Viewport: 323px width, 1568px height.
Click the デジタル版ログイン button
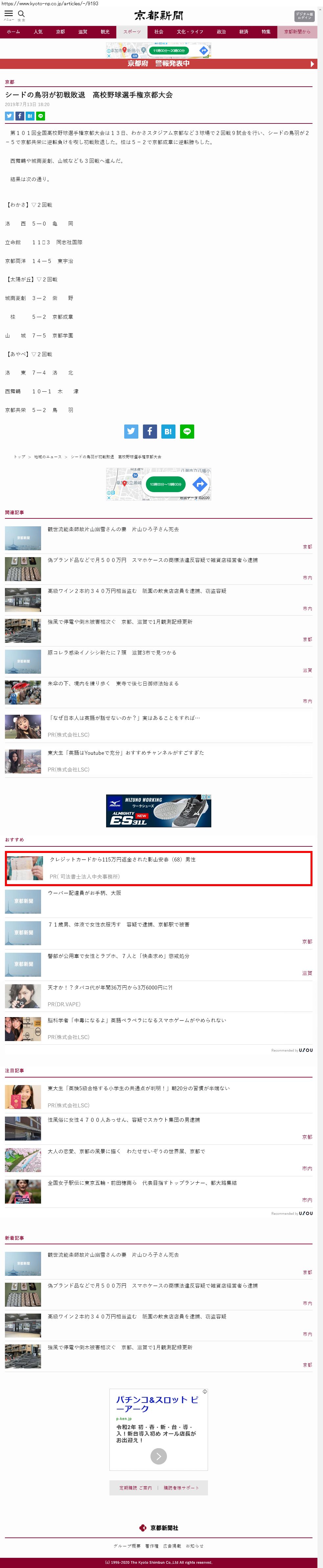304,16
